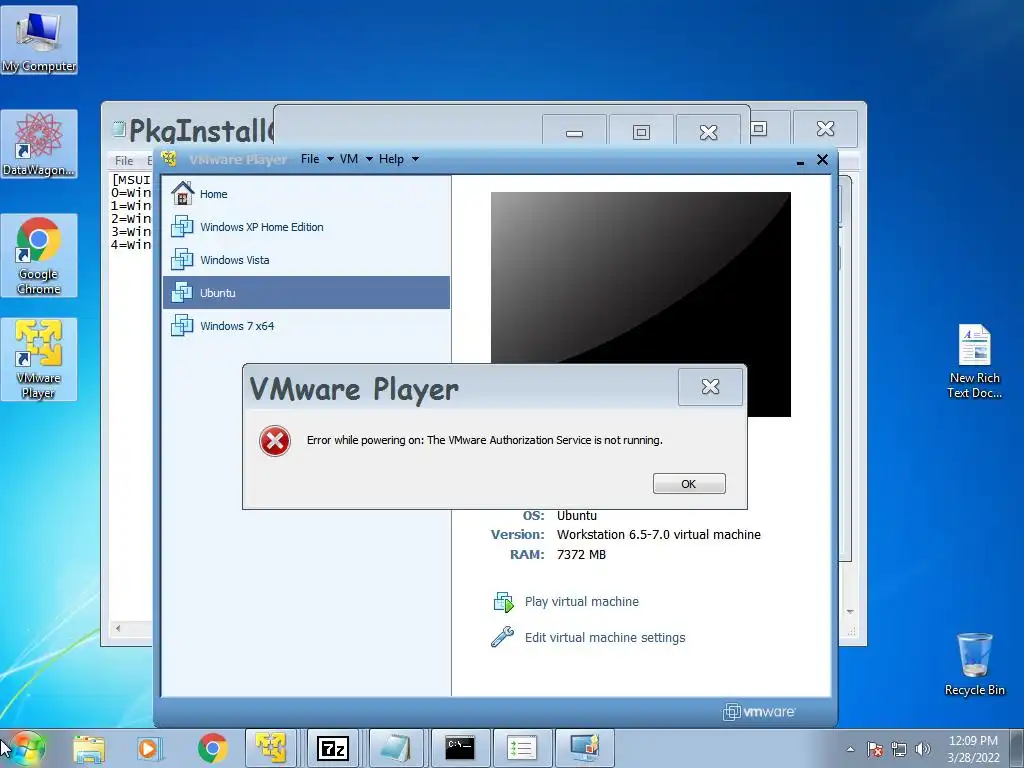Click the Ubuntu VM icon
This screenshot has width=1024, height=768.
(182, 293)
